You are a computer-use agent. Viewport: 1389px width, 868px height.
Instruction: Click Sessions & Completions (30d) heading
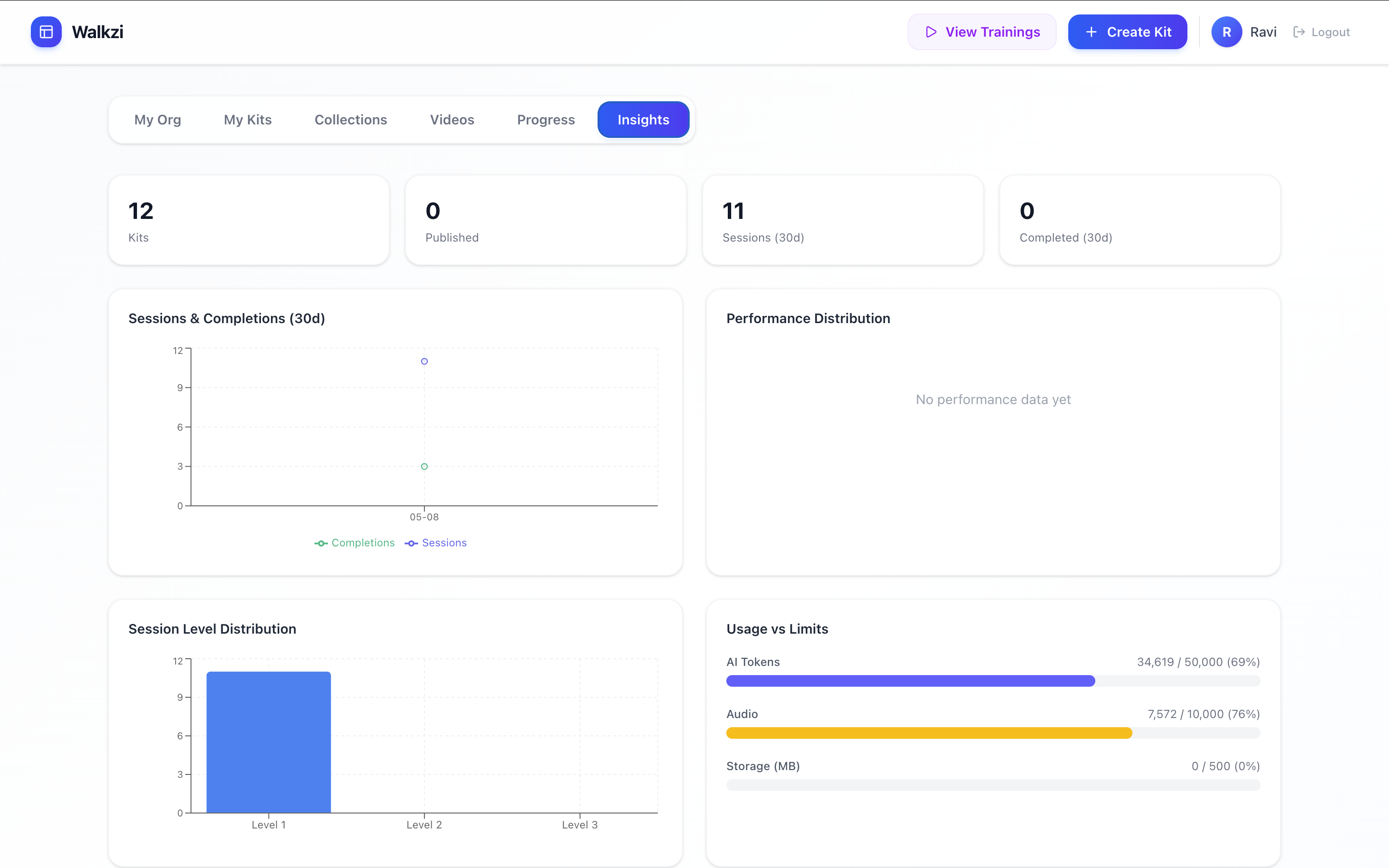pos(227,319)
